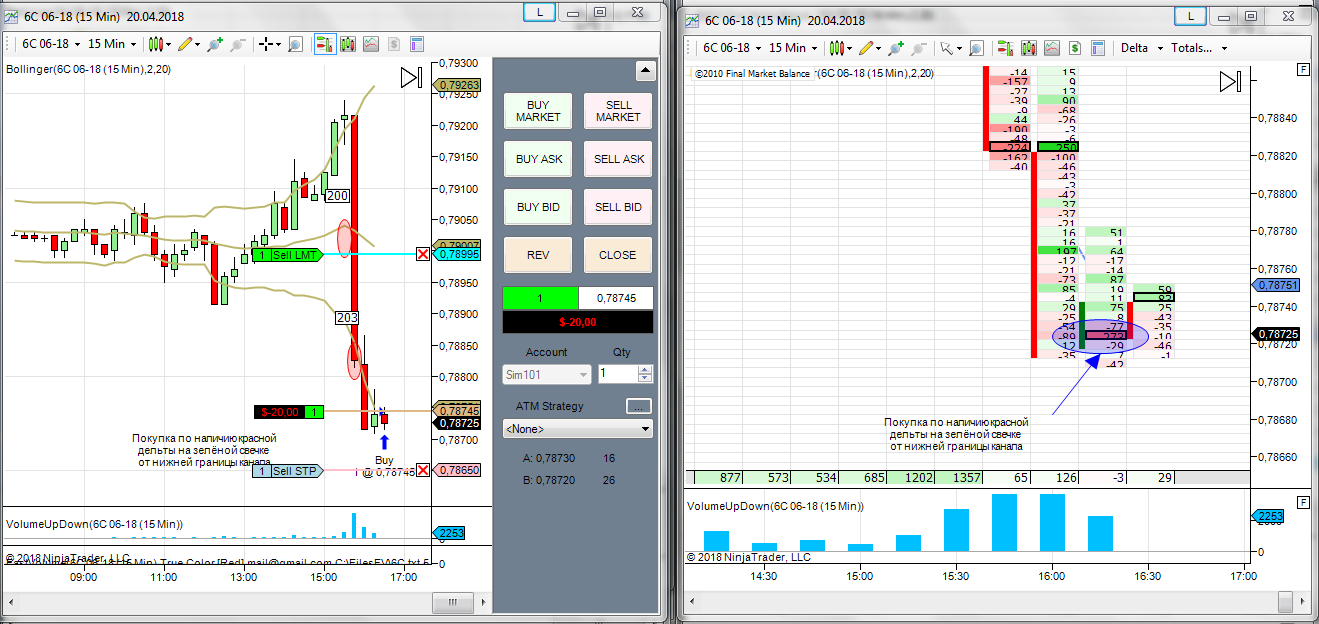Open 15 Min interval dropdown left window
This screenshot has height=624, width=1319.
tap(112, 44)
